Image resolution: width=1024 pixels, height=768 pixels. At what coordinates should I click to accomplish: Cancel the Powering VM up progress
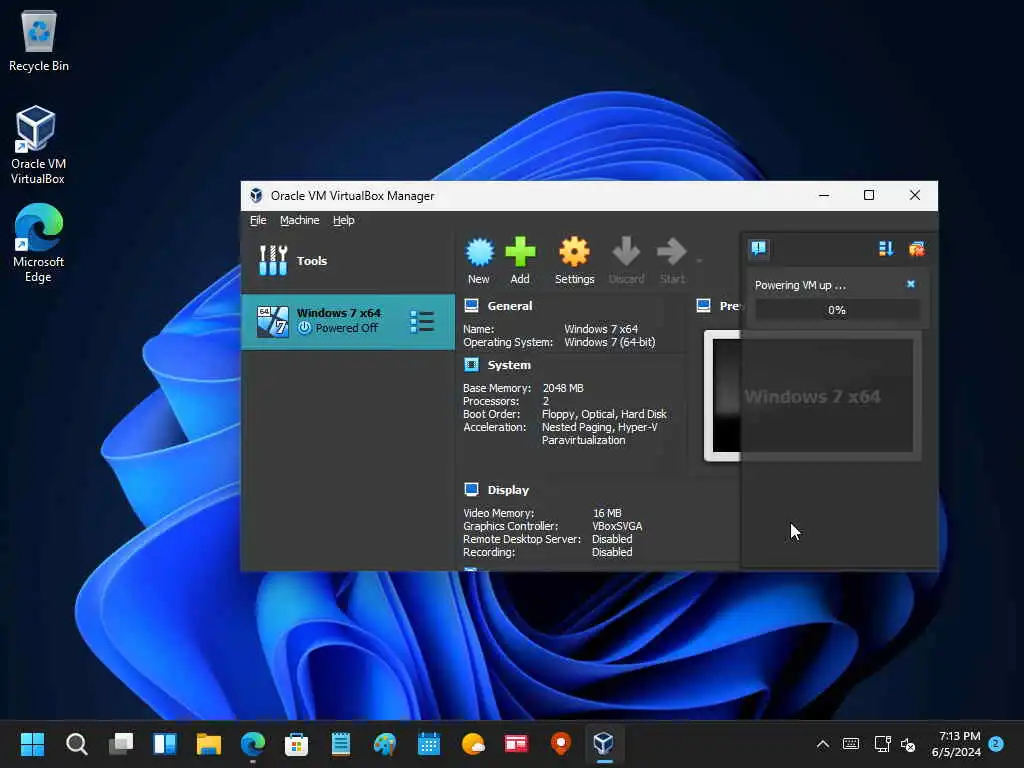point(911,284)
